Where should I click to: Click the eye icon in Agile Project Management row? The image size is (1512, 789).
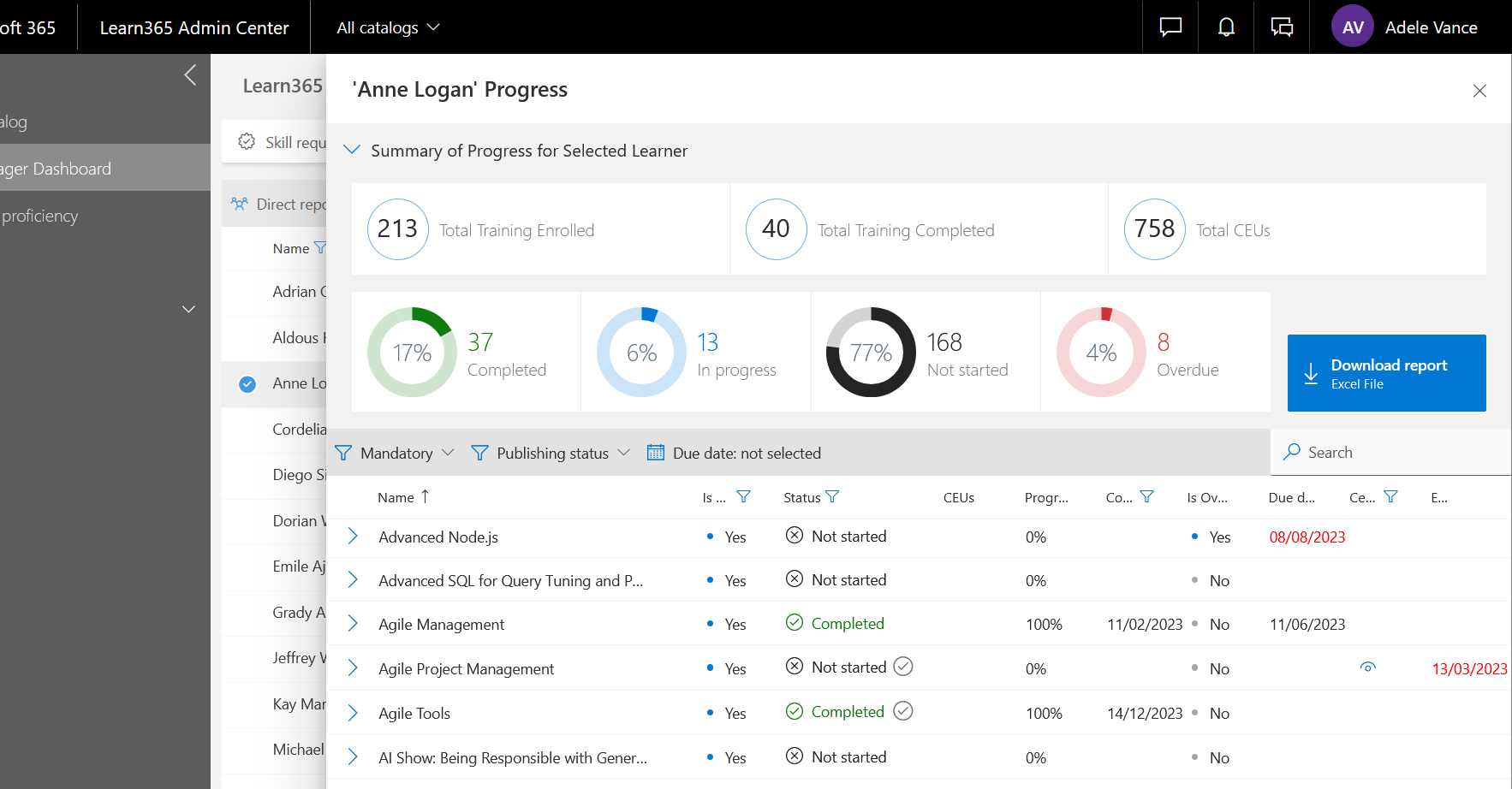(x=1368, y=667)
